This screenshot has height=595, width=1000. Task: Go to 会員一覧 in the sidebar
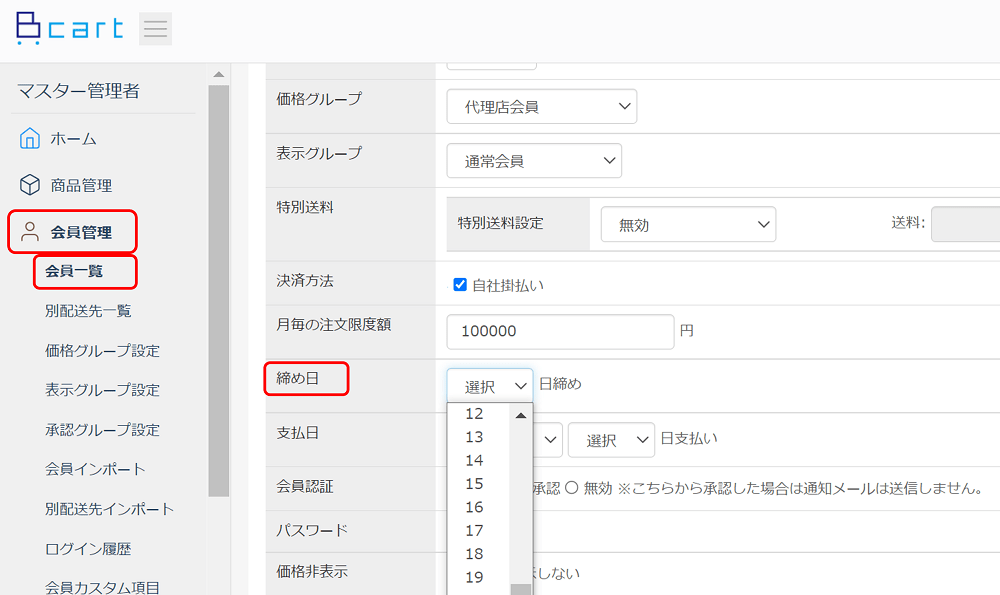74,271
